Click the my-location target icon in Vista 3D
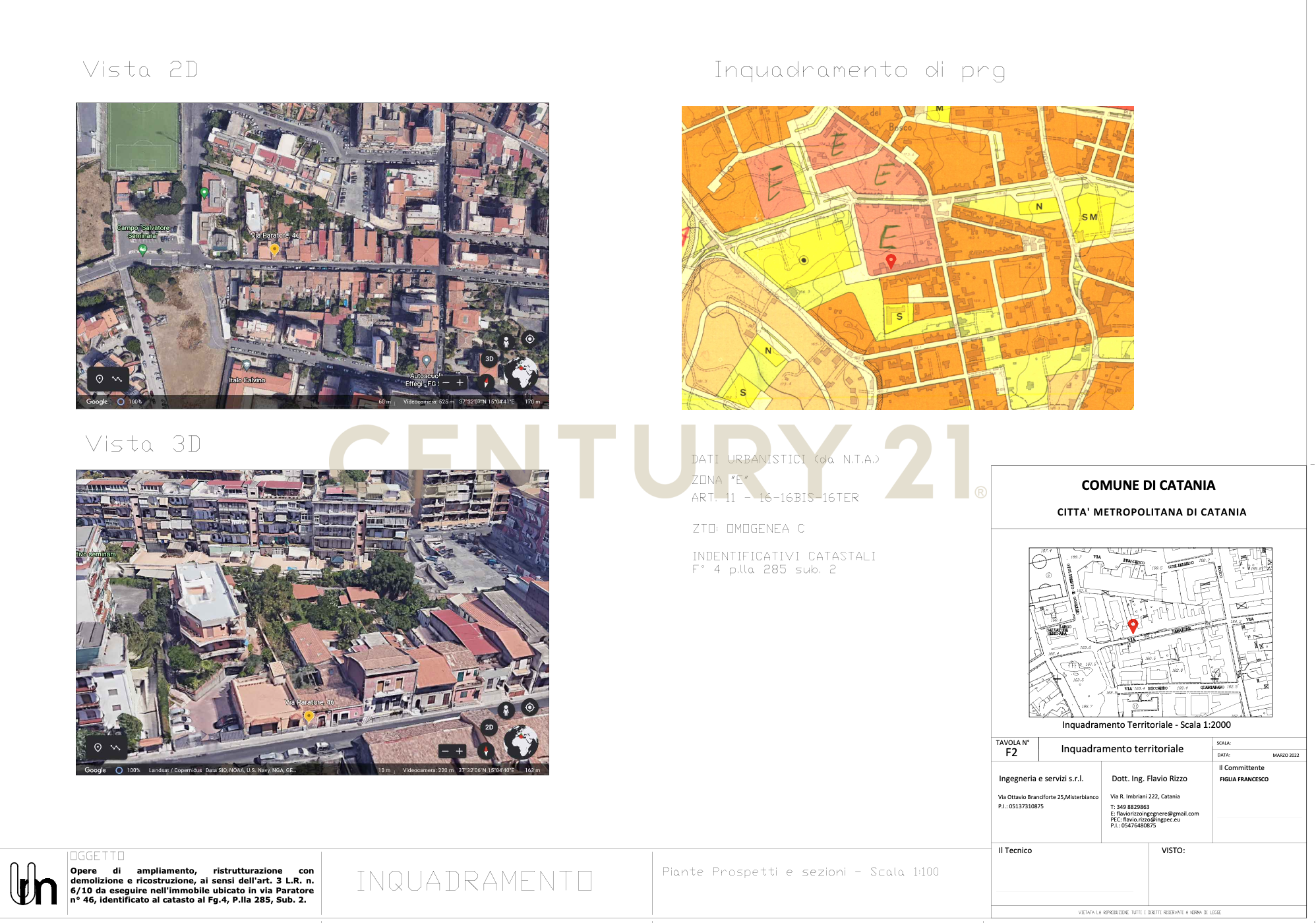 click(529, 707)
